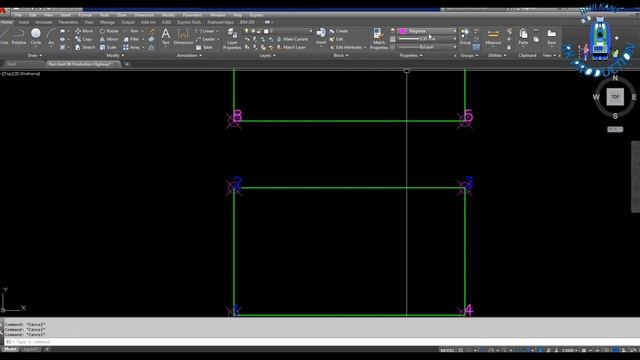Click the magenta color swatch
The height and width of the screenshot is (360, 640).
[403, 31]
